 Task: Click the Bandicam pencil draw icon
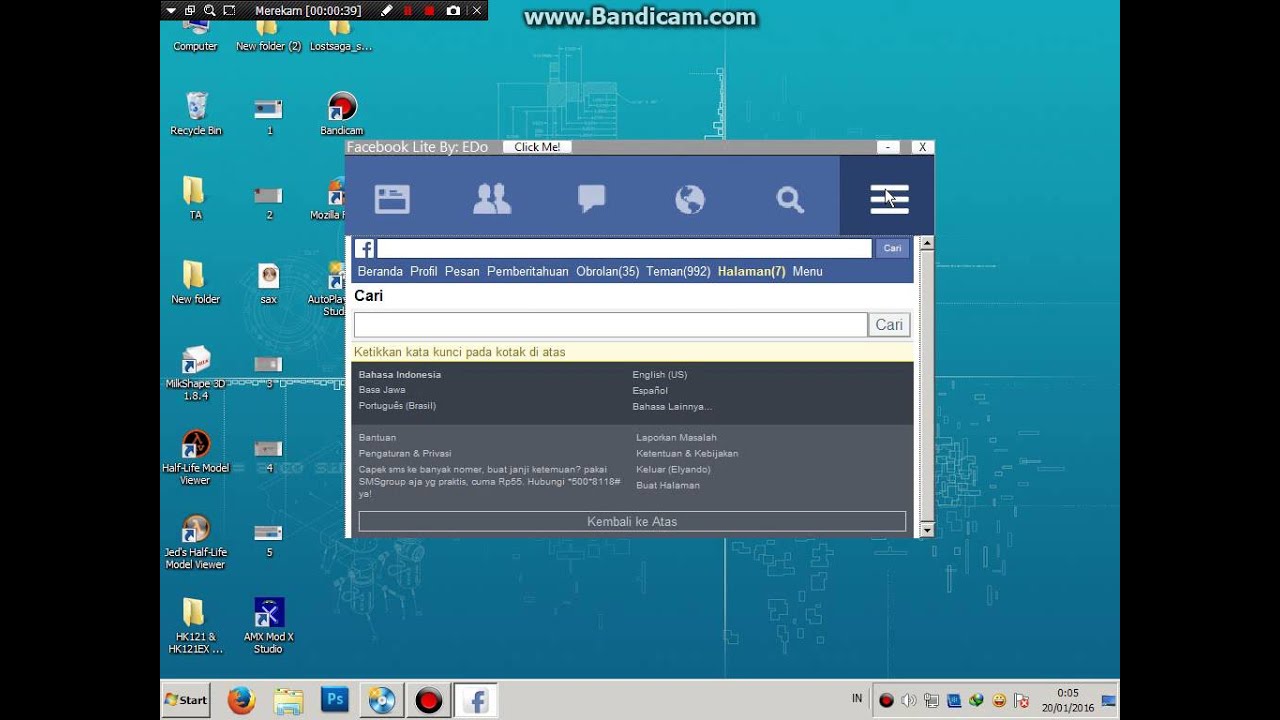[386, 10]
